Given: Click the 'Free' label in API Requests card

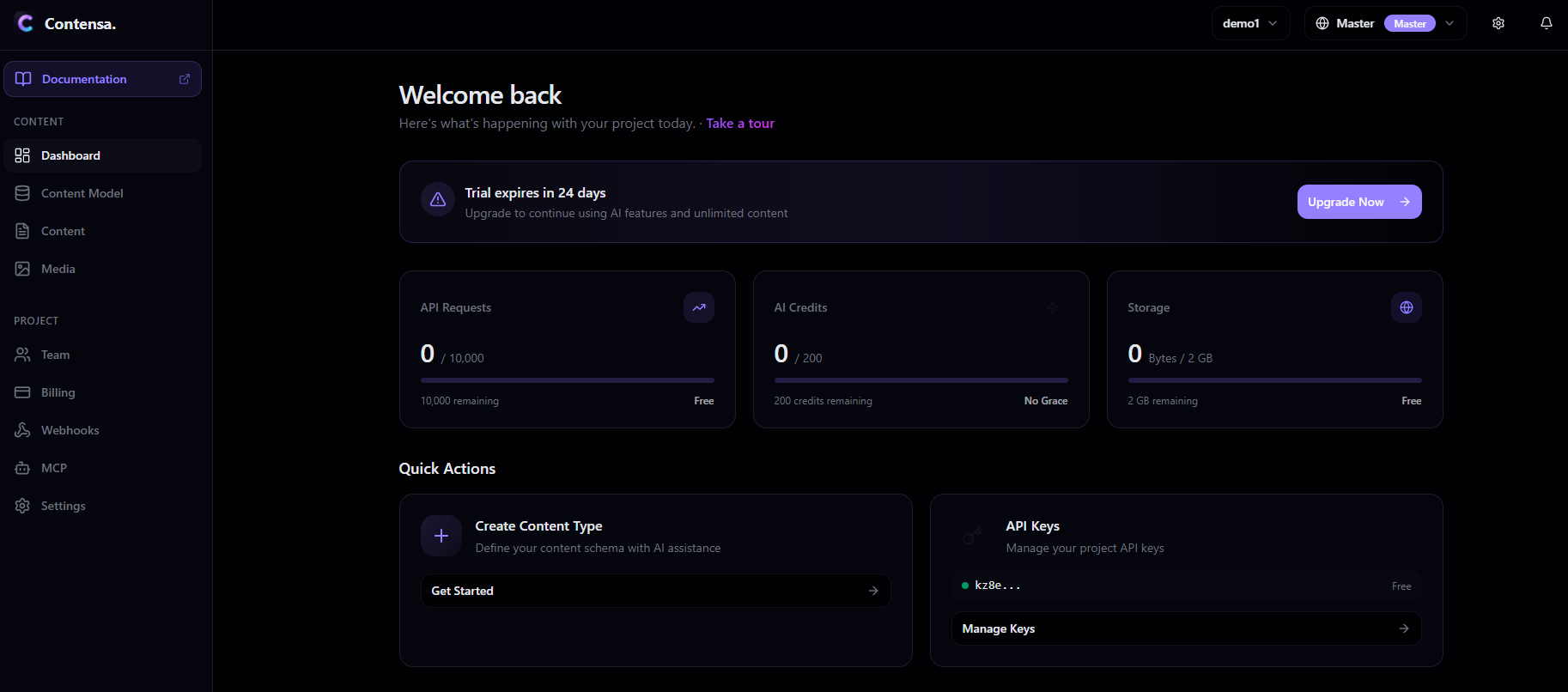Looking at the screenshot, I should pos(704,401).
